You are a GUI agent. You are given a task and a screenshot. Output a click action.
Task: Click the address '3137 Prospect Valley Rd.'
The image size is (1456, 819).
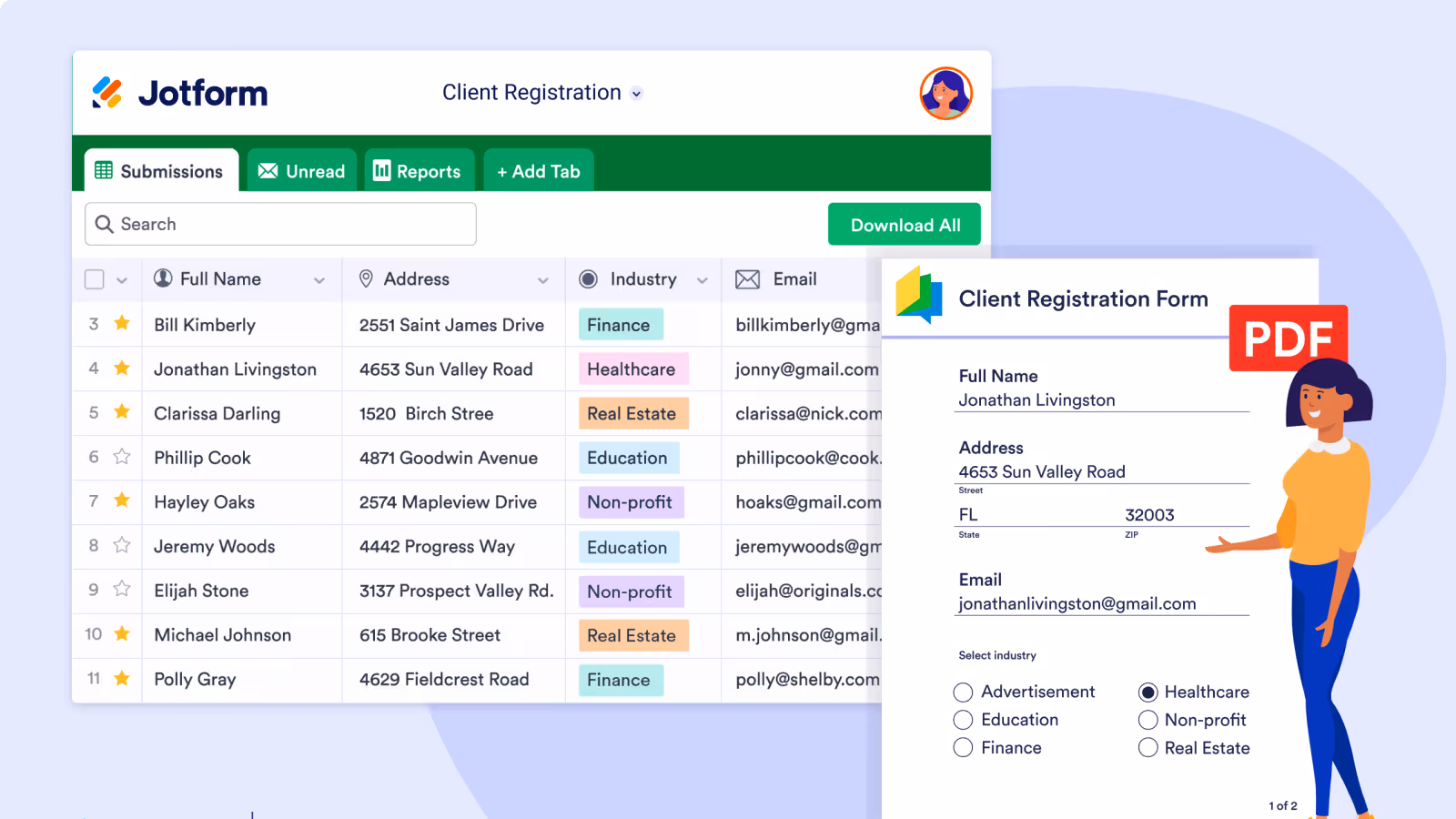(x=456, y=591)
